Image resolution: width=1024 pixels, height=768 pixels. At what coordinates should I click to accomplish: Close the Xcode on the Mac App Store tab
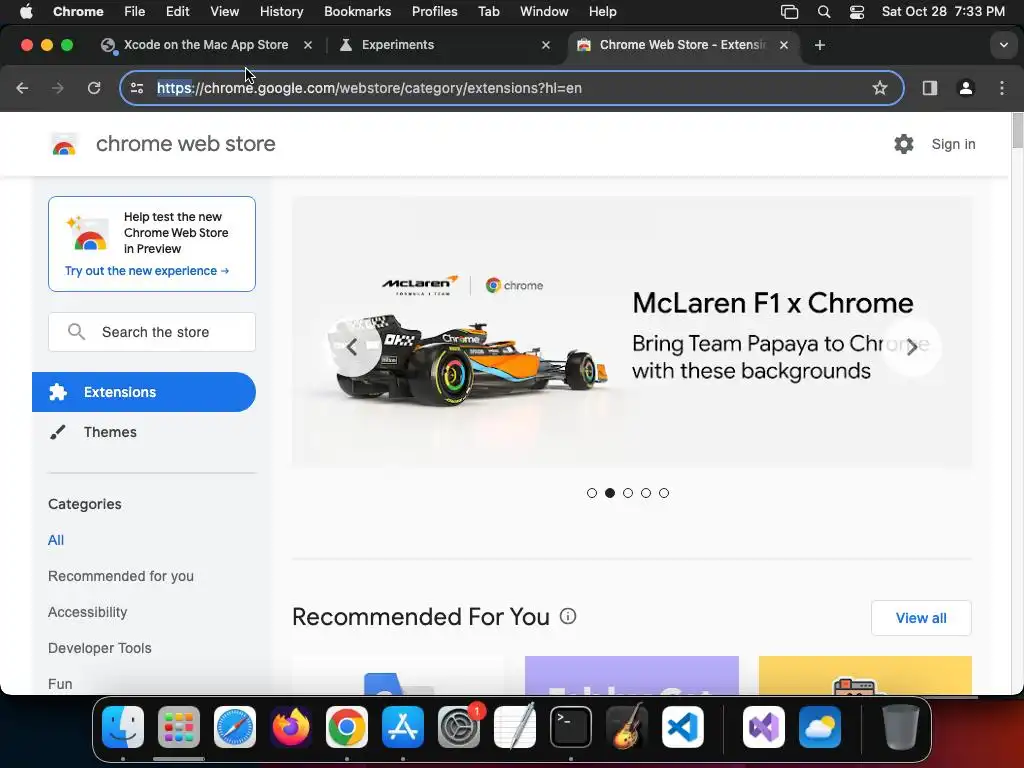point(308,45)
